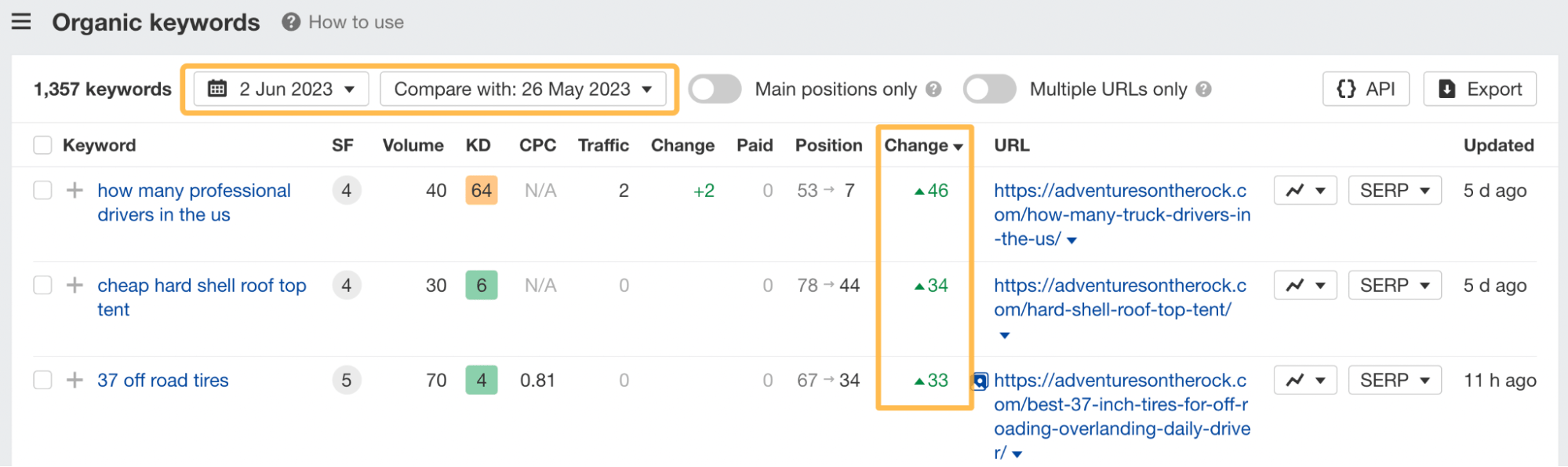This screenshot has width=1568, height=467.
Task: Open the SERP dropdown for the roof top tent row
Action: (x=1395, y=285)
